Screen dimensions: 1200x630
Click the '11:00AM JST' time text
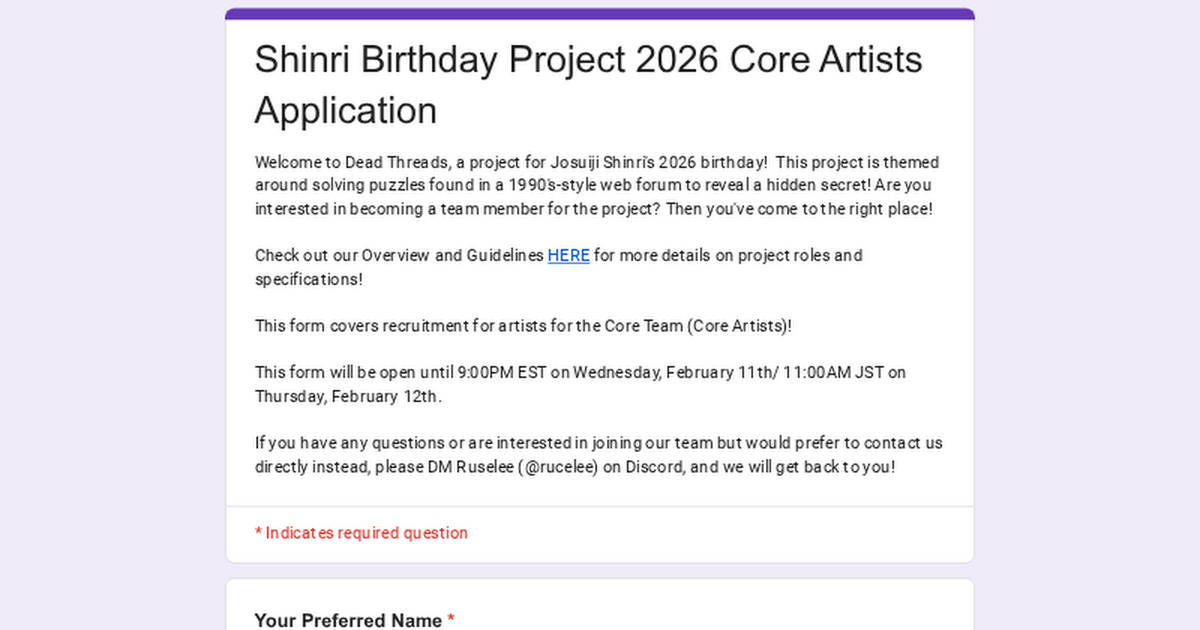click(833, 373)
